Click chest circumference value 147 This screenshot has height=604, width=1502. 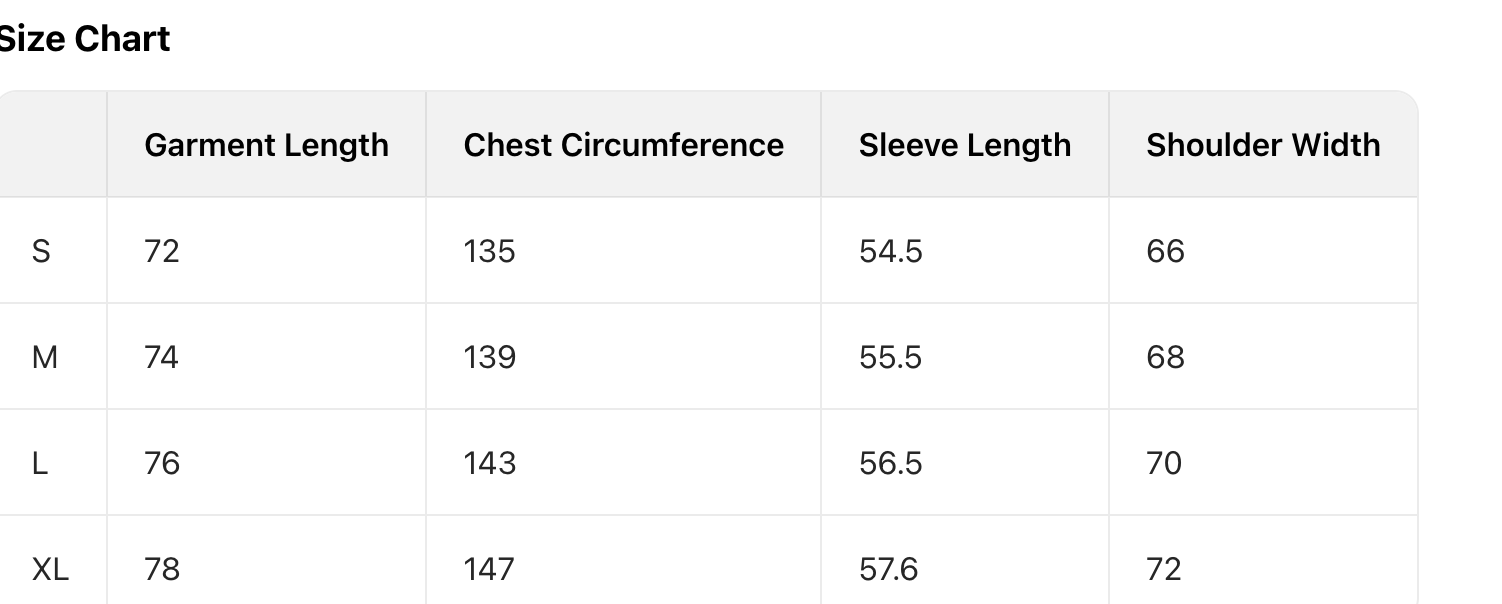click(x=489, y=569)
